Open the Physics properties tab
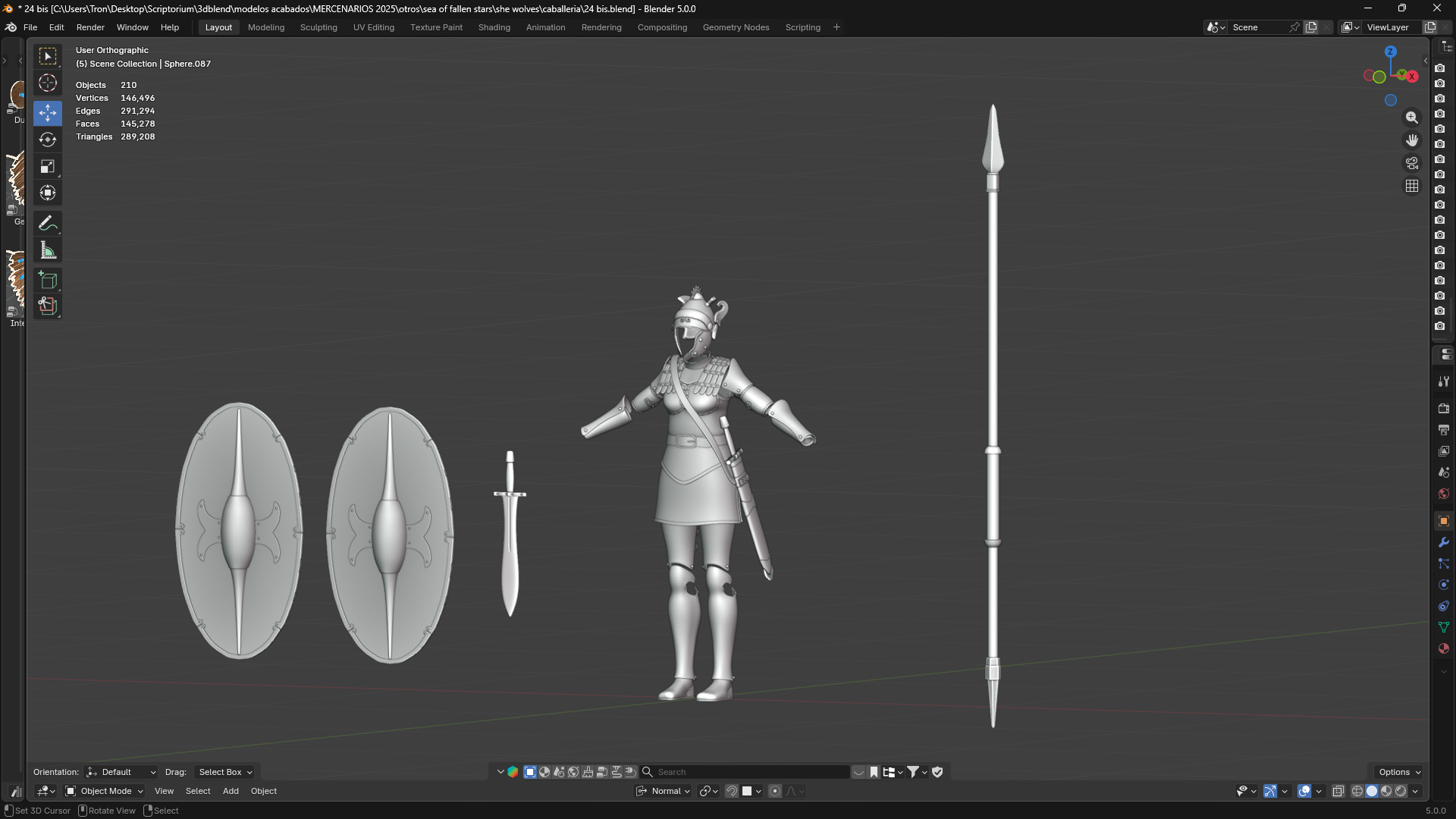Viewport: 1456px width, 819px height. click(x=1444, y=585)
